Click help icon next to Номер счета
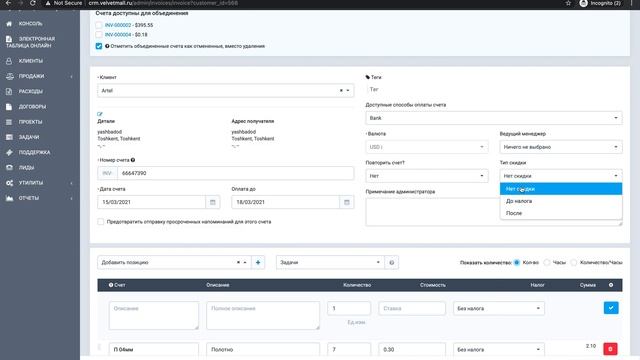This screenshot has height=360, width=640. (133, 160)
